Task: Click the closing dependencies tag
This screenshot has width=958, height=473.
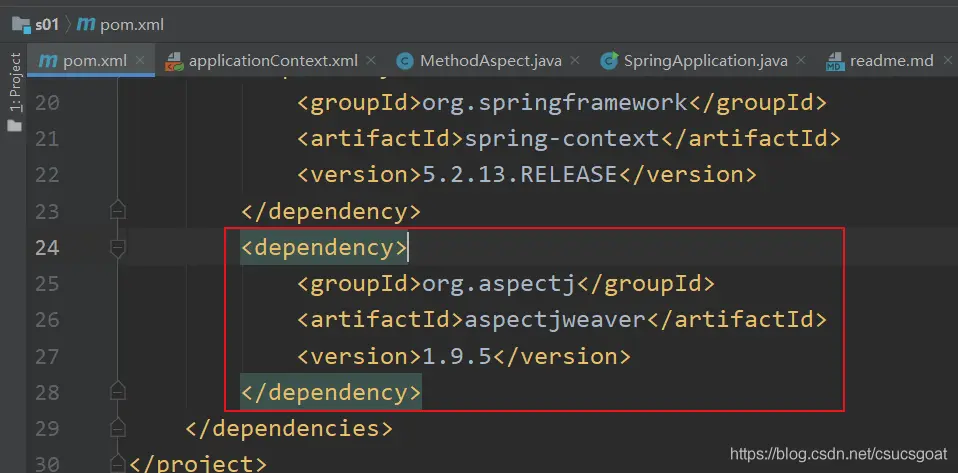Action: [x=289, y=428]
